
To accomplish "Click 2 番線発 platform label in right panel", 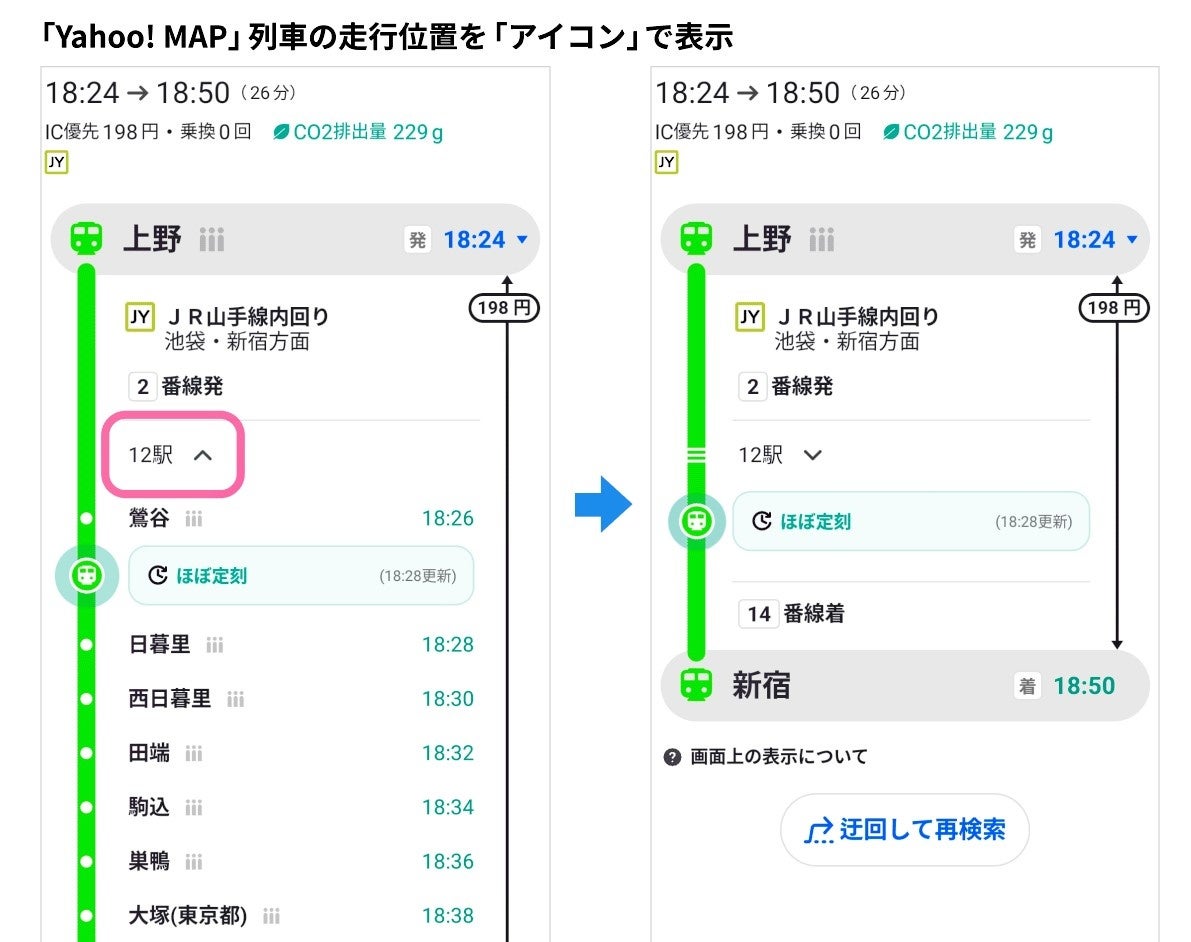I will tap(785, 386).
